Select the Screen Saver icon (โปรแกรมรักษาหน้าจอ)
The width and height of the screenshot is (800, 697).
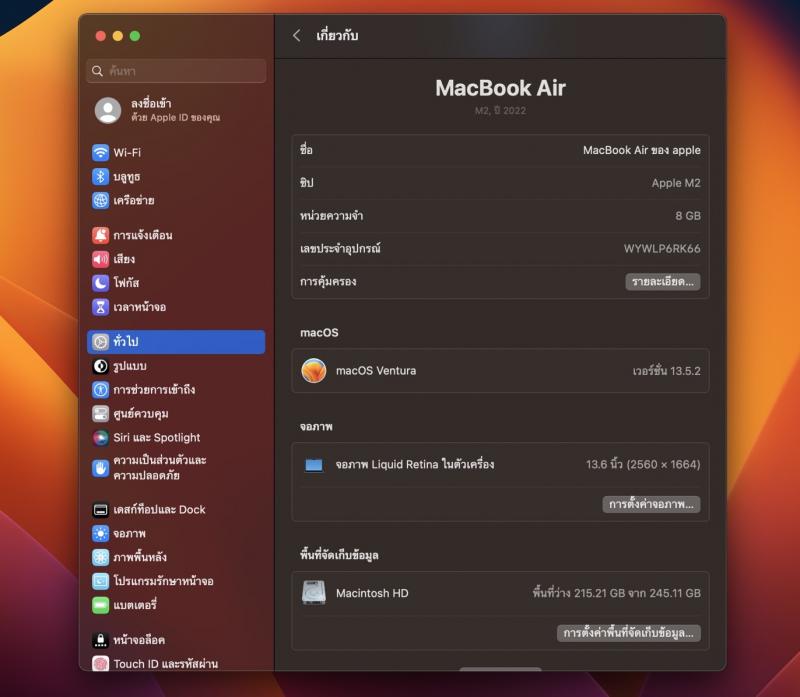click(101, 581)
